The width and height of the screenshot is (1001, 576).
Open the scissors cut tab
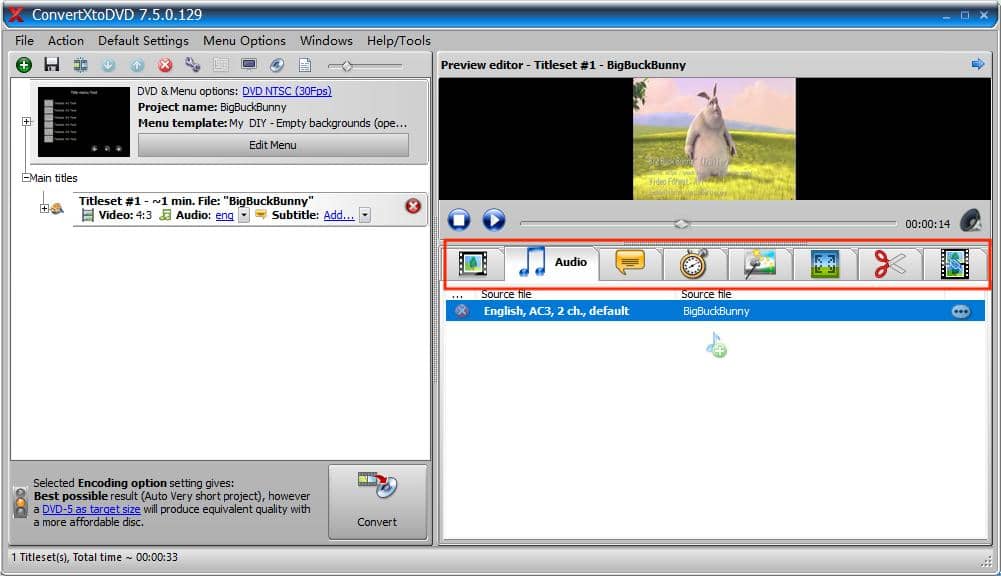click(x=889, y=263)
